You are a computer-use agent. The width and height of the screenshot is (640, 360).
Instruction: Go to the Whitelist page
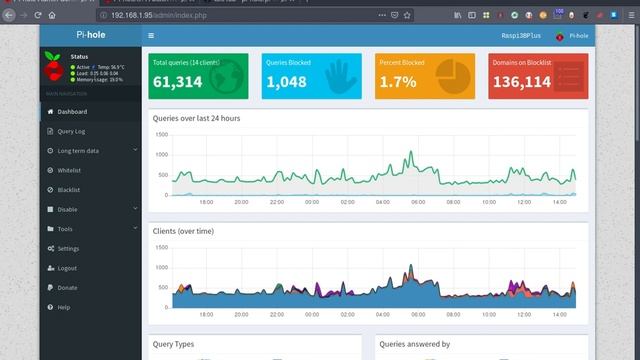(91, 170)
